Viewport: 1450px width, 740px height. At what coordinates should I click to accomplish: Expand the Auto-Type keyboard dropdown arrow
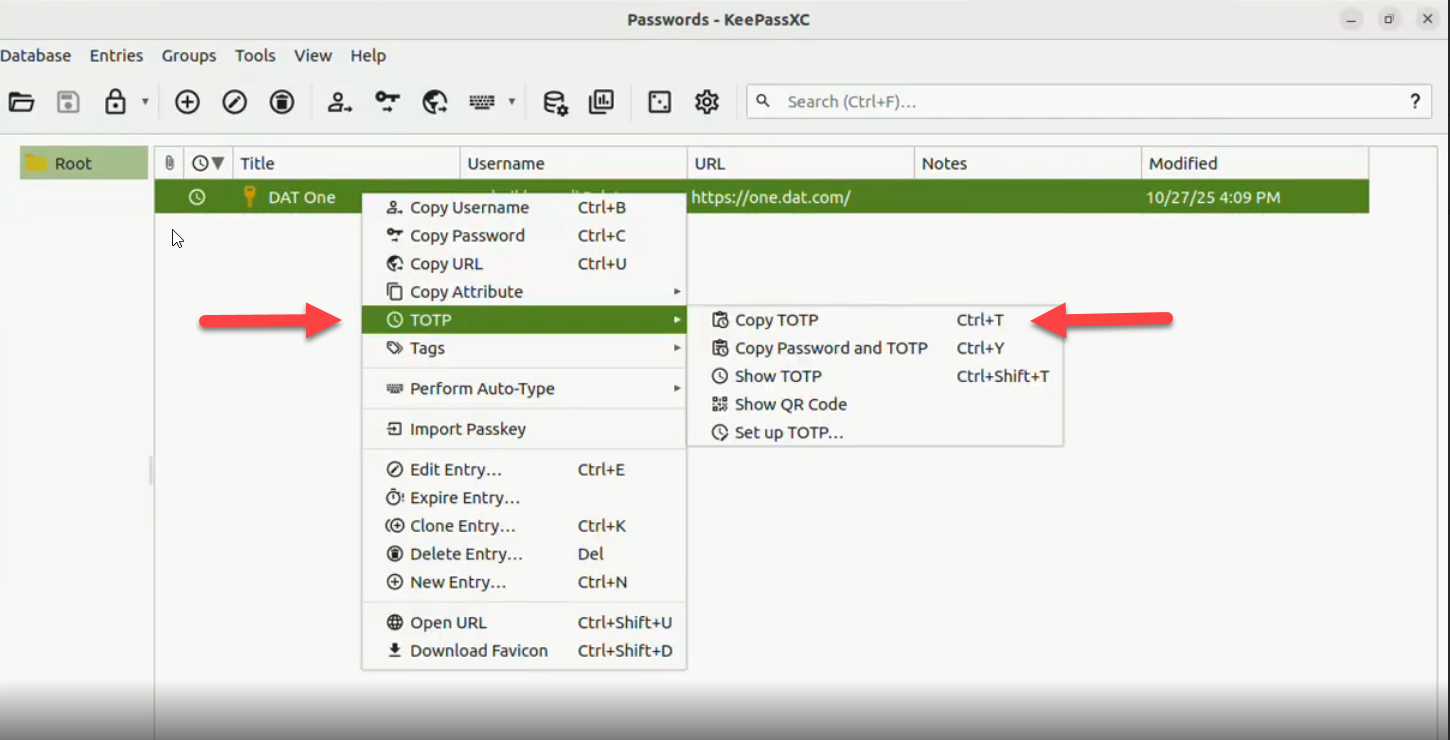pos(512,102)
